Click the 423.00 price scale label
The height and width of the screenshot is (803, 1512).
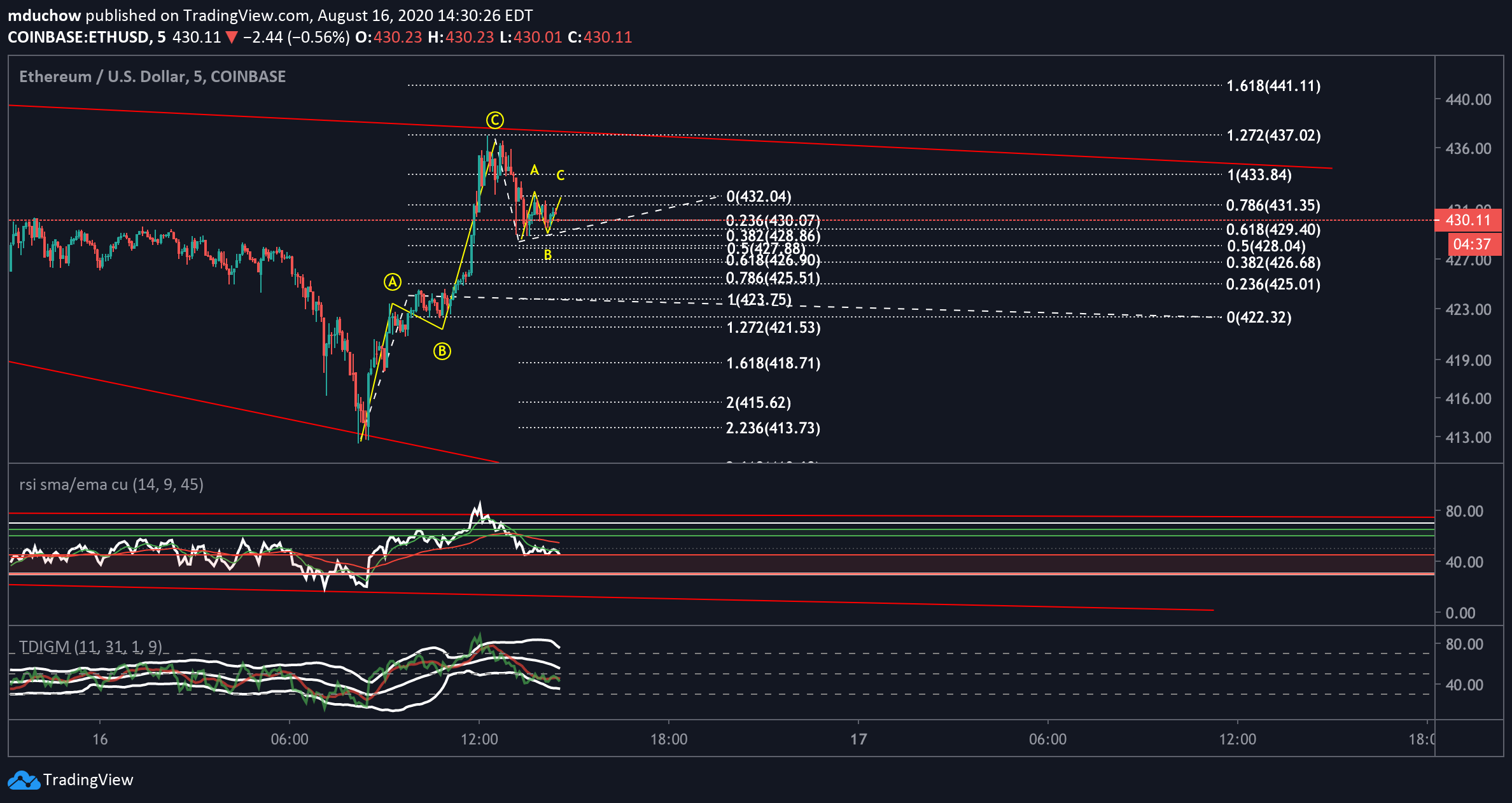(1469, 310)
